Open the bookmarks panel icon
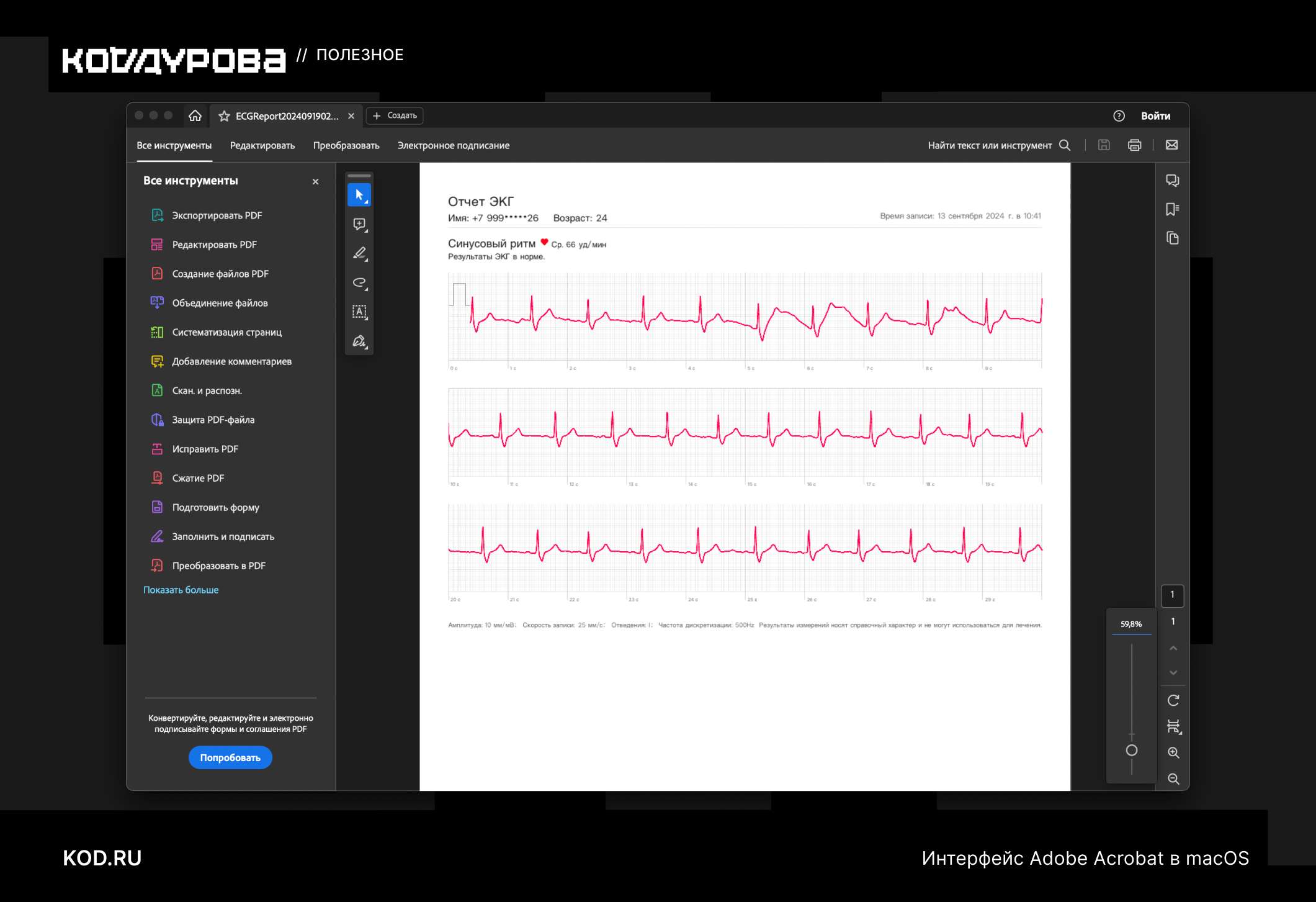The height and width of the screenshot is (902, 1316). pos(1173,209)
